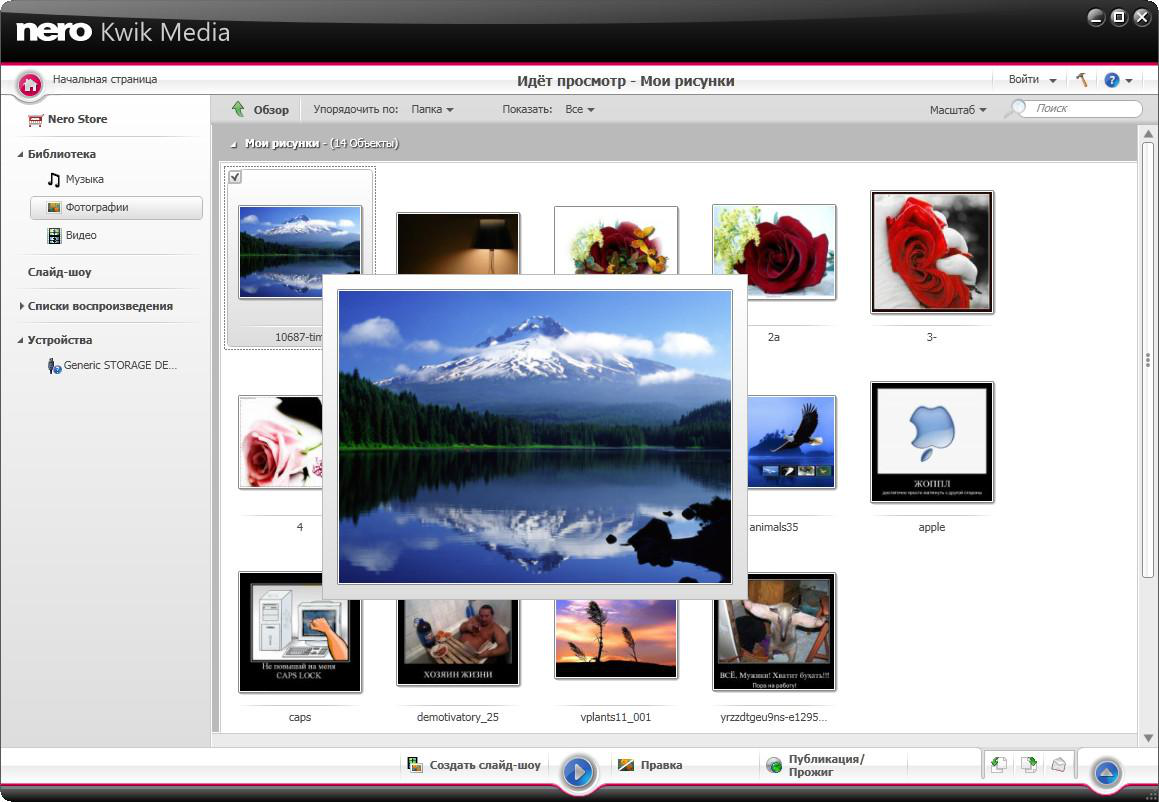1159x802 pixels.
Task: Start playback with the blue play button
Action: pos(578,772)
